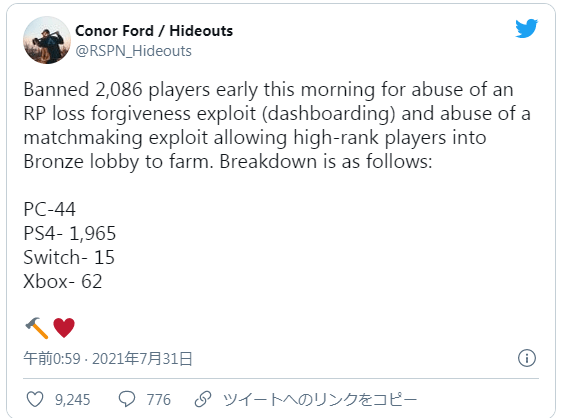
Task: Like the tweet with heart icon
Action: pos(35,399)
